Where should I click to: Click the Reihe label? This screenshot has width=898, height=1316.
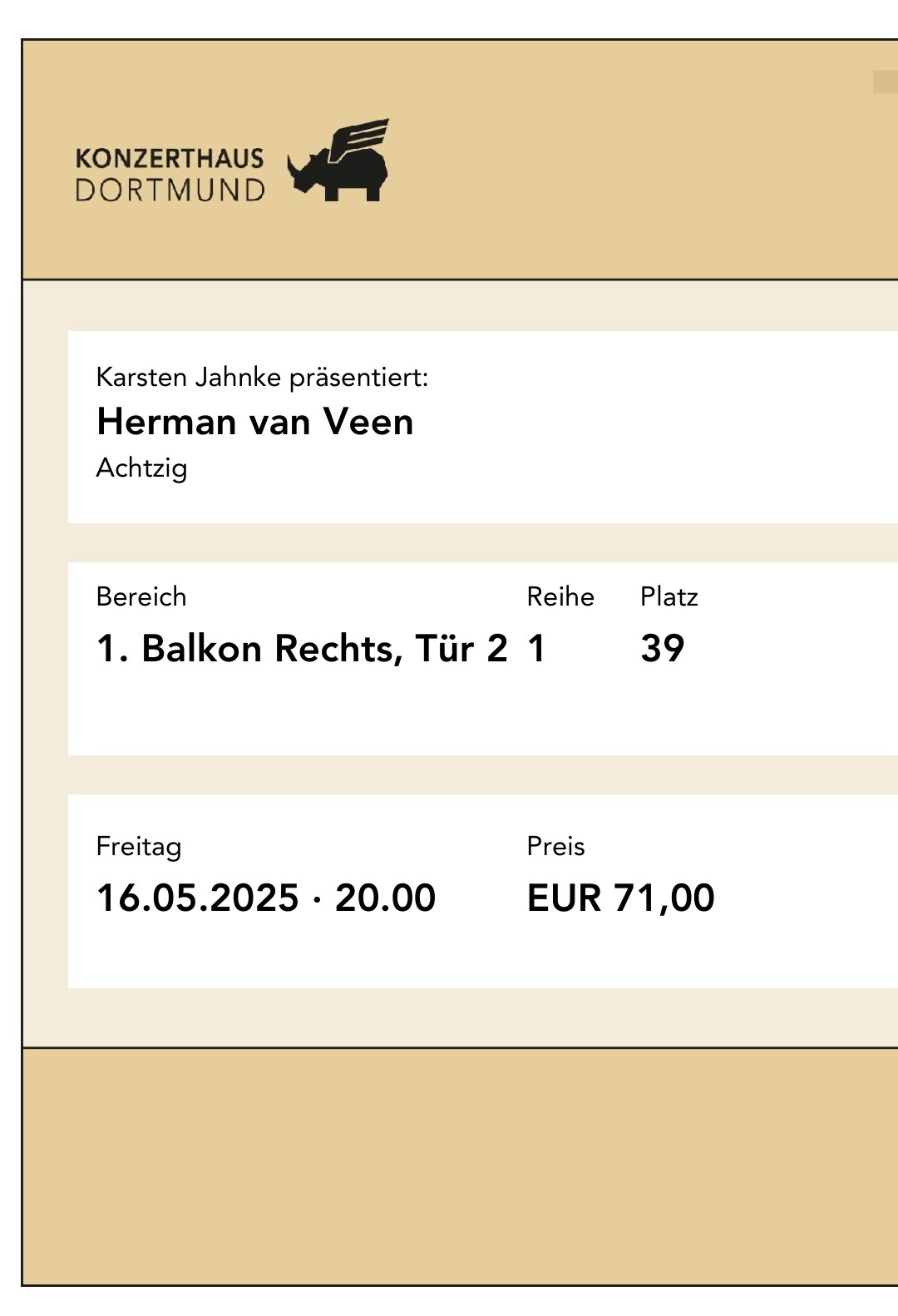click(x=560, y=596)
